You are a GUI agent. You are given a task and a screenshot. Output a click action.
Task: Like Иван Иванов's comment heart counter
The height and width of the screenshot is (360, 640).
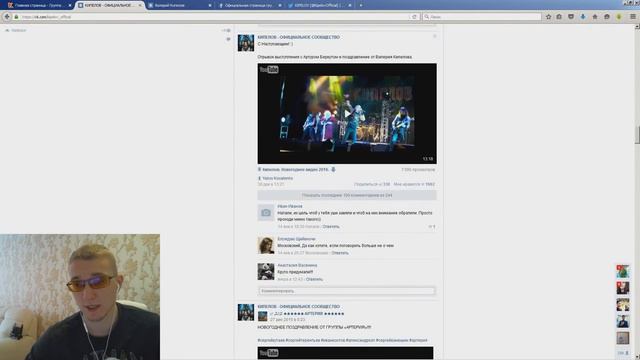point(432,227)
